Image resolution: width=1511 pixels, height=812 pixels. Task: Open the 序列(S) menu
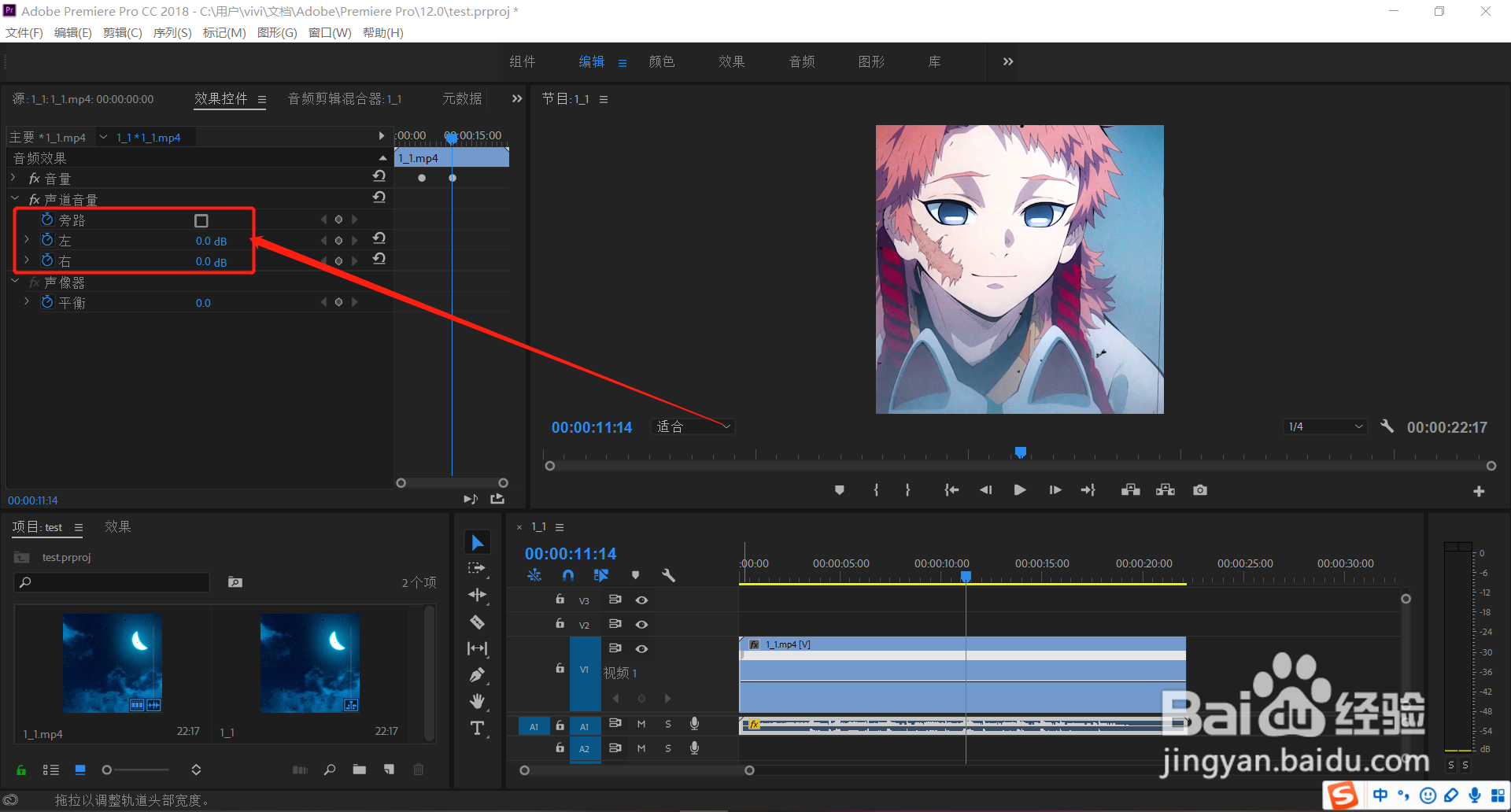[172, 33]
